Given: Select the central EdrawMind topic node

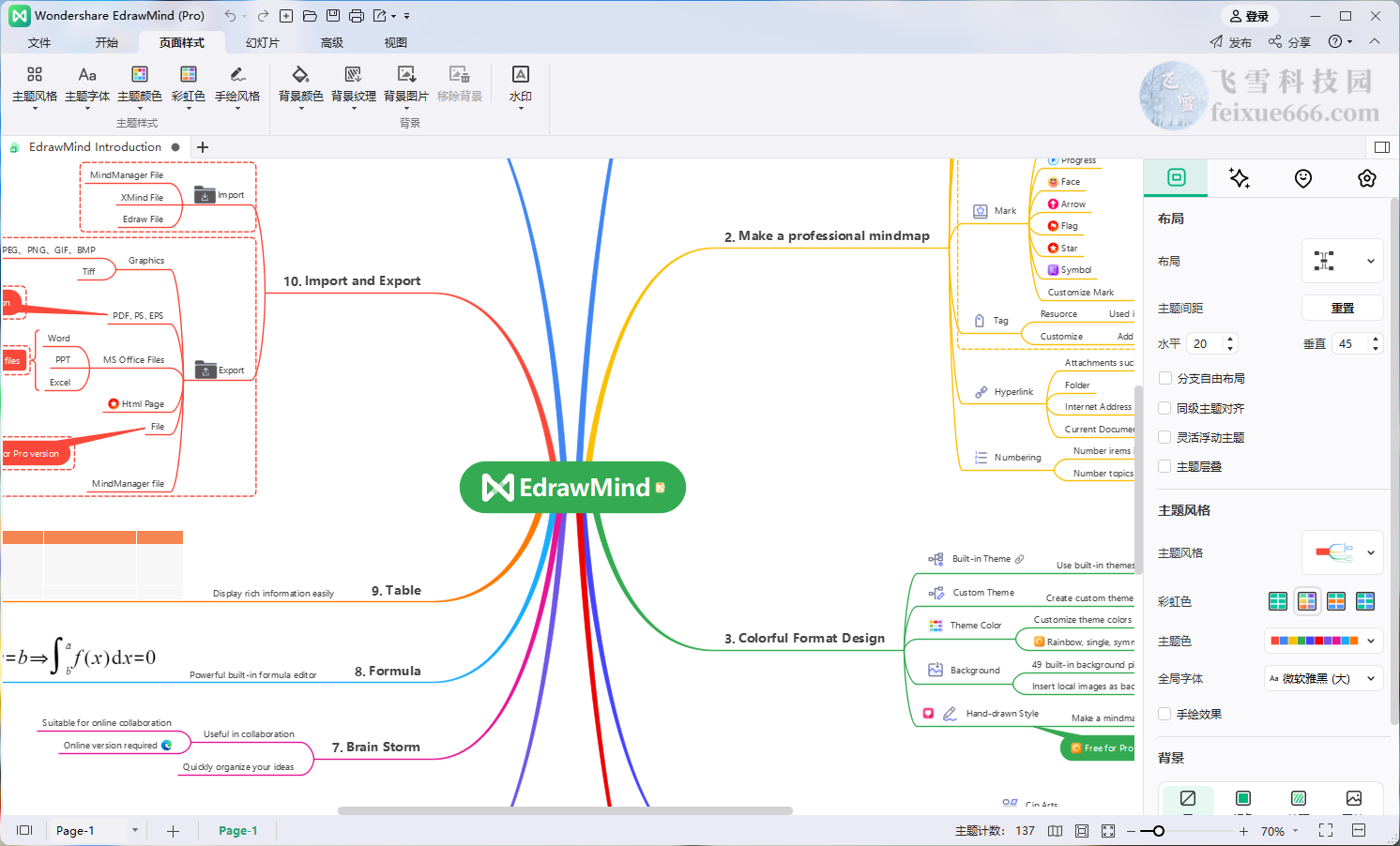Looking at the screenshot, I should [x=572, y=487].
